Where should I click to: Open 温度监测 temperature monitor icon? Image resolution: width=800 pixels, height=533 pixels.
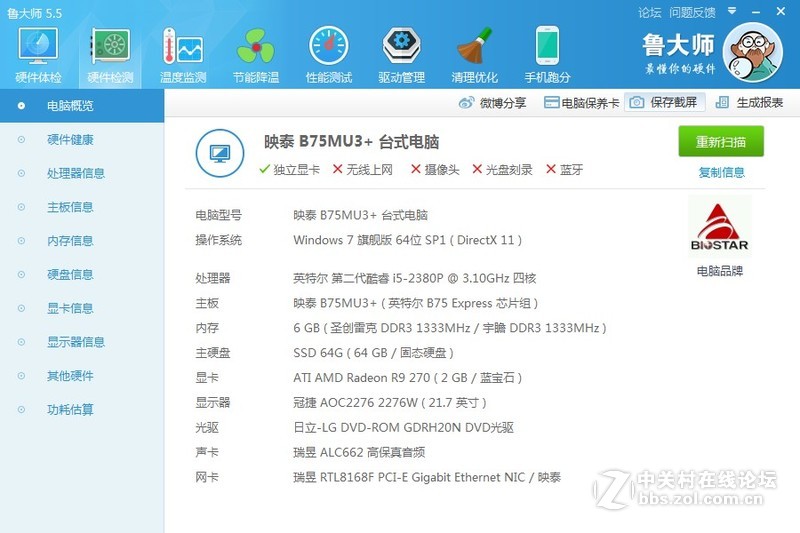[x=183, y=56]
